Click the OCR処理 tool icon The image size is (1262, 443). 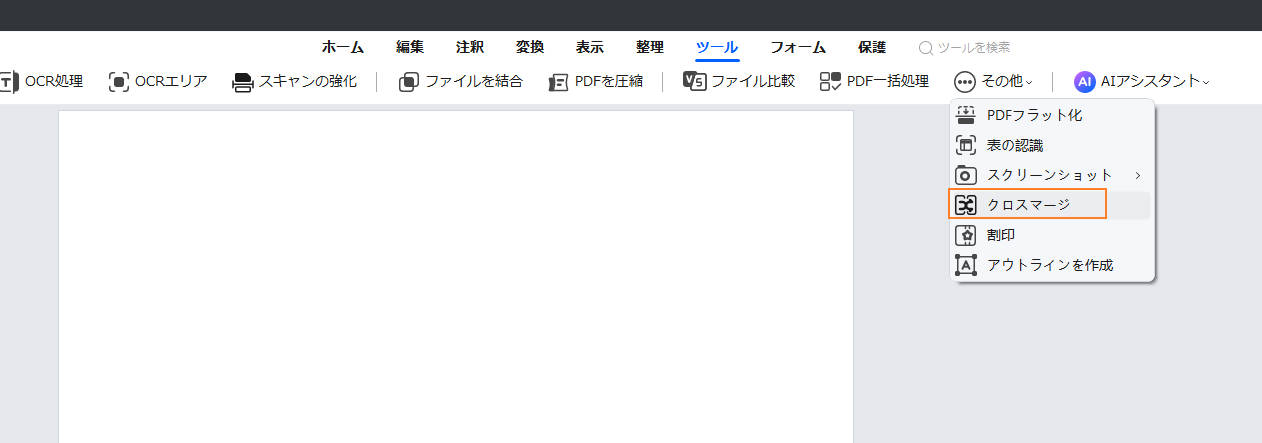(8, 81)
